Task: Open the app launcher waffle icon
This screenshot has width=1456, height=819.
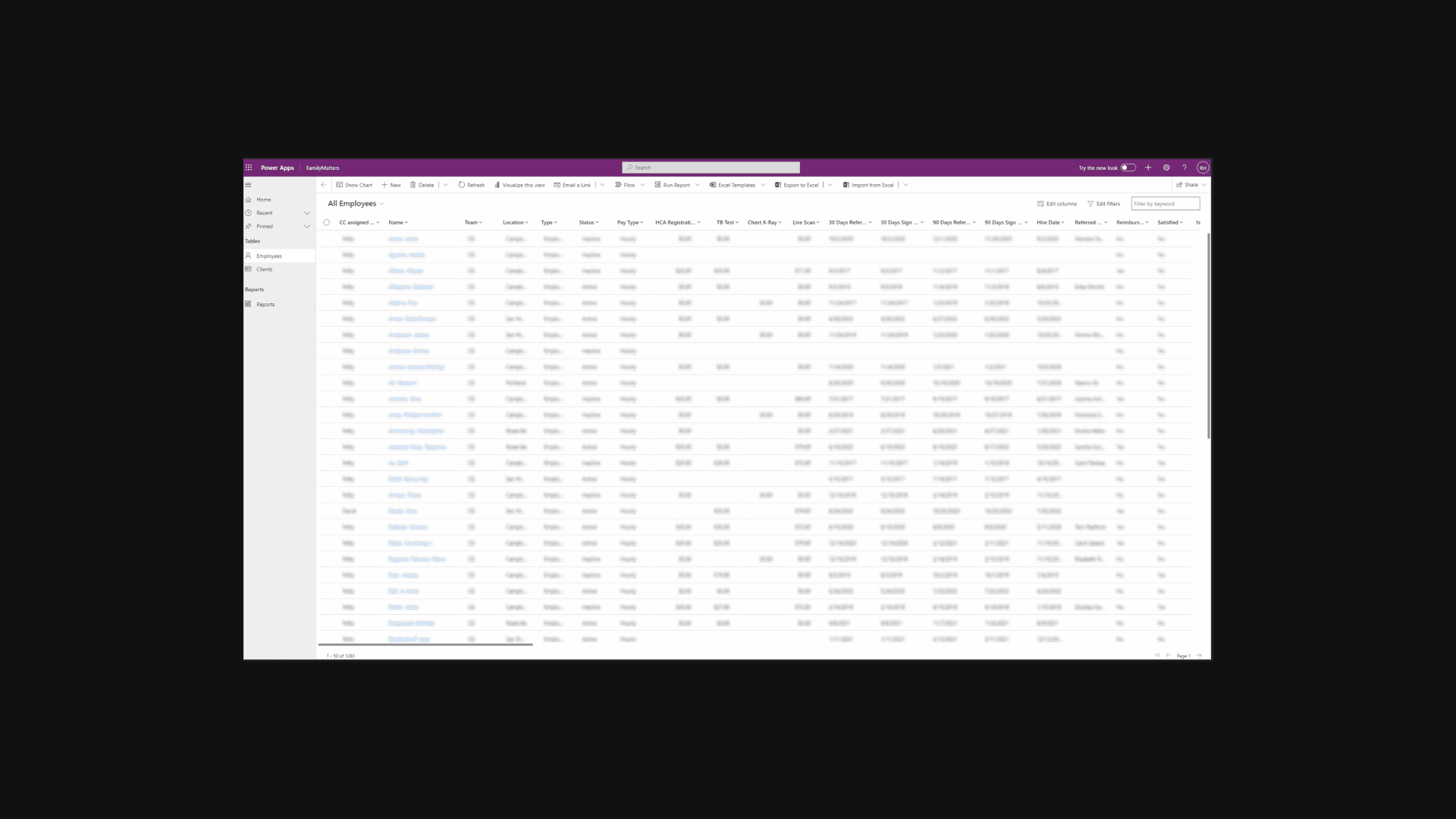Action: point(249,168)
